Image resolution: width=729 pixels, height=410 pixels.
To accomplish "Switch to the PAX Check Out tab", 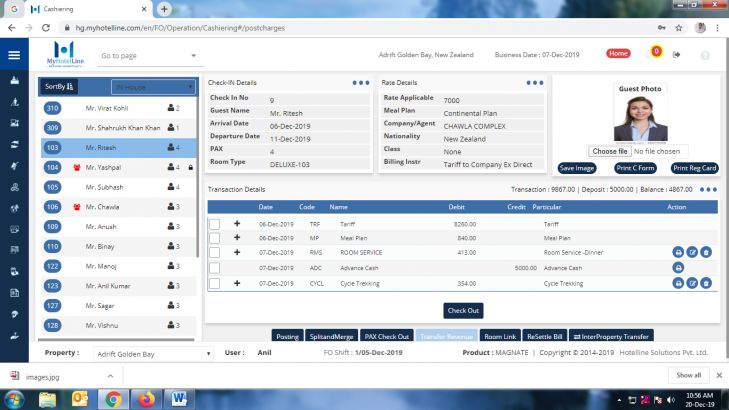I will tap(386, 337).
